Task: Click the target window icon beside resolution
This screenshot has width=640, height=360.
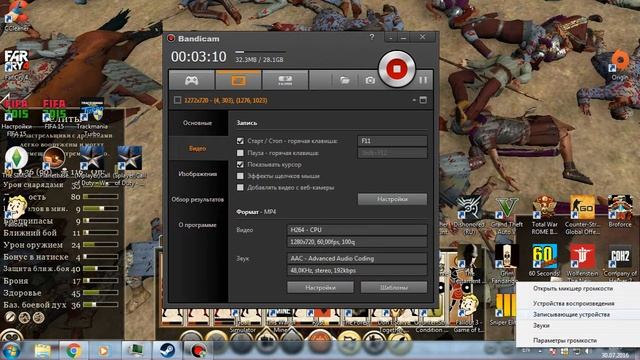Action: [423, 100]
